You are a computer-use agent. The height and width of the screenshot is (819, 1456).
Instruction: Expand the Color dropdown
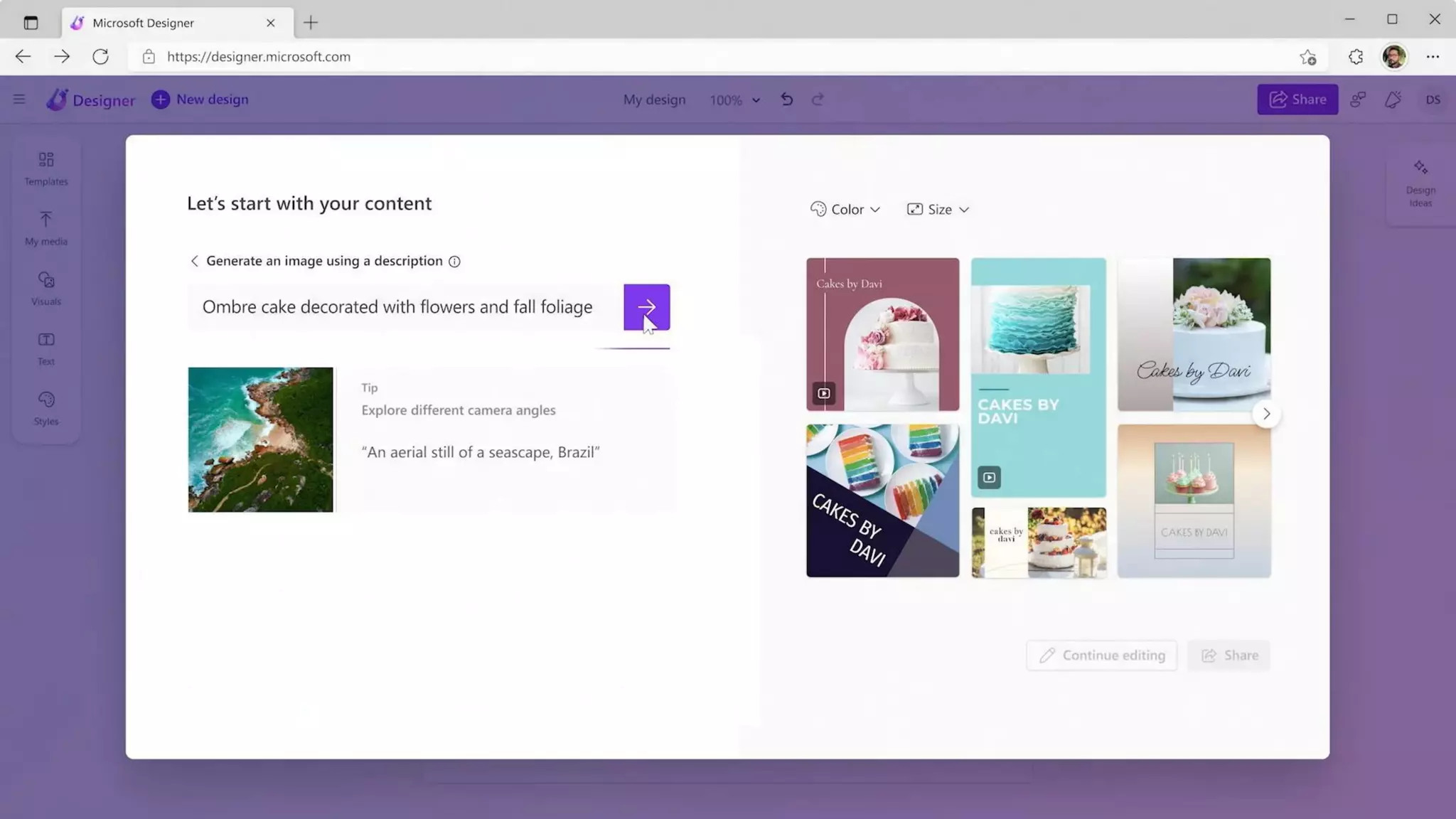(845, 210)
